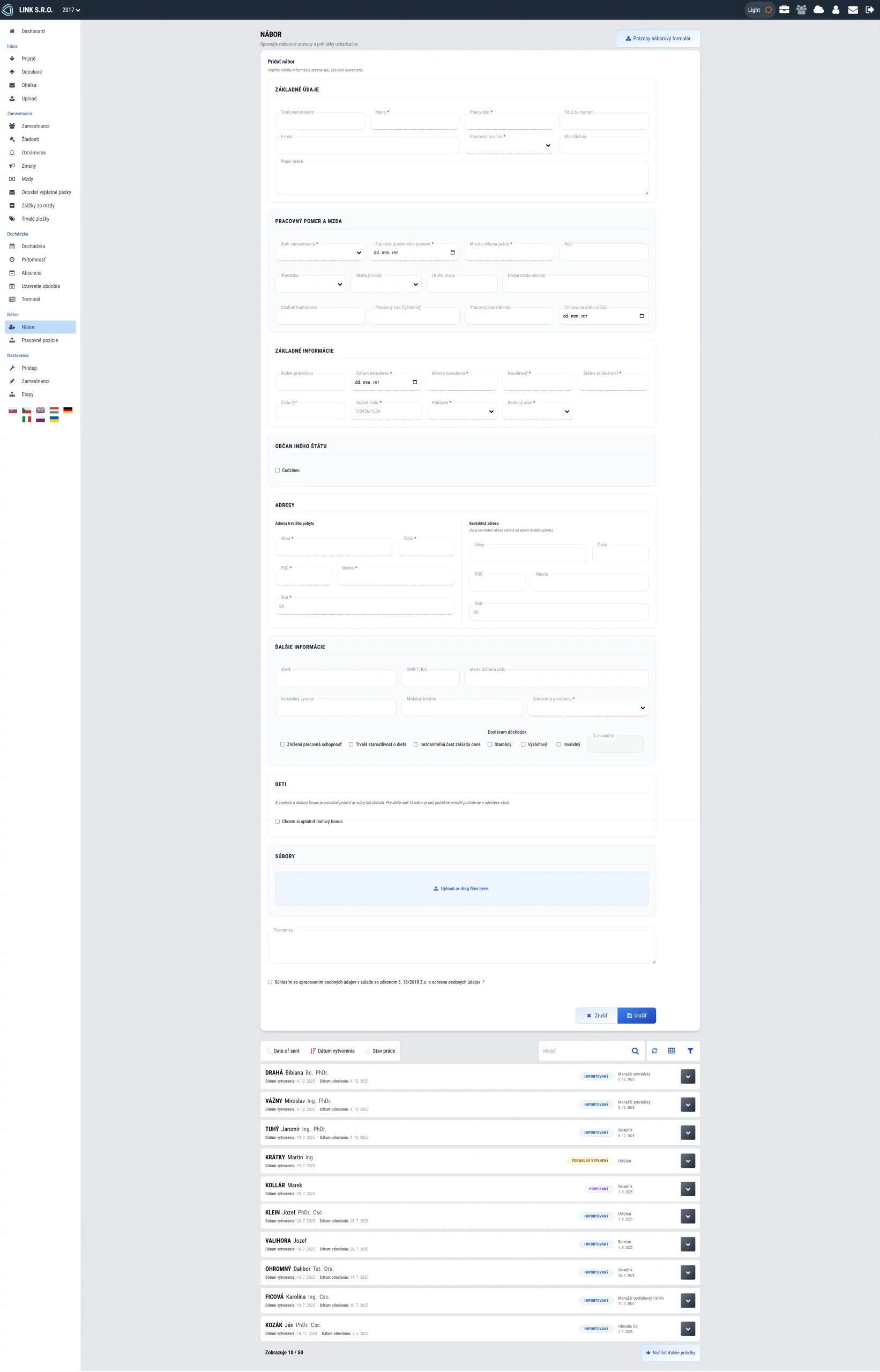Open the cloud icon in header

818,10
